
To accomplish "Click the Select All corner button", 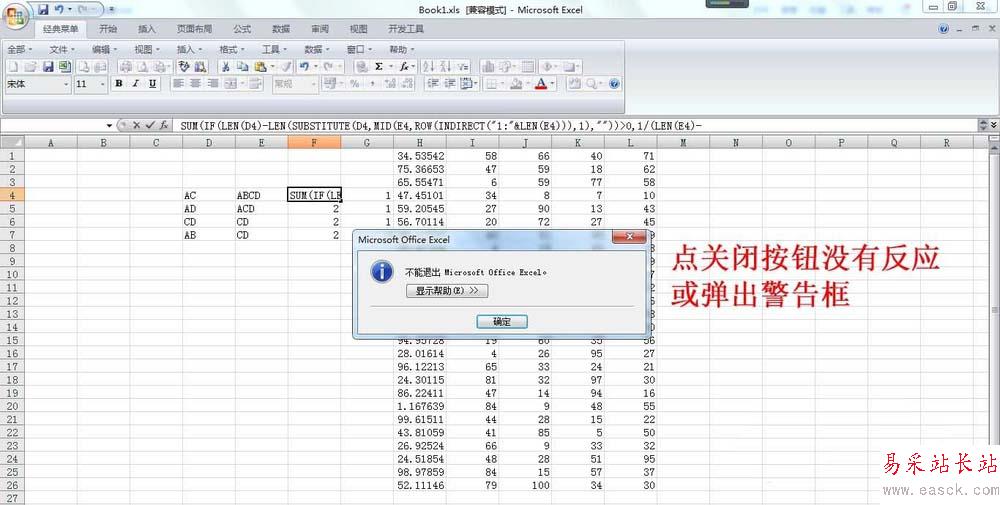I will point(12,142).
